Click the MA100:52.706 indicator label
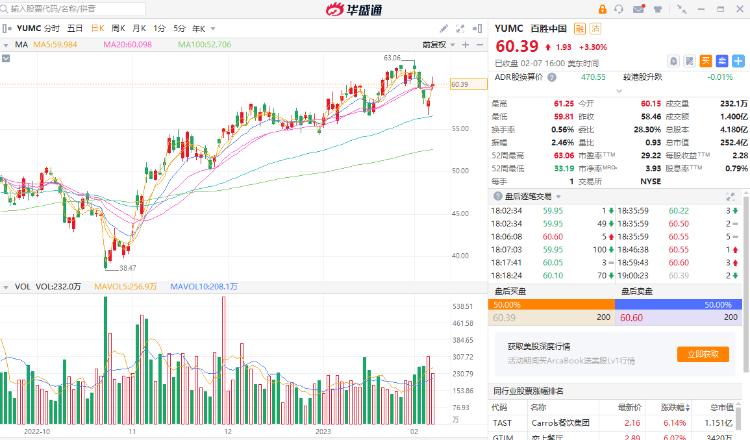Screen dimensions: 750x440 [204, 44]
